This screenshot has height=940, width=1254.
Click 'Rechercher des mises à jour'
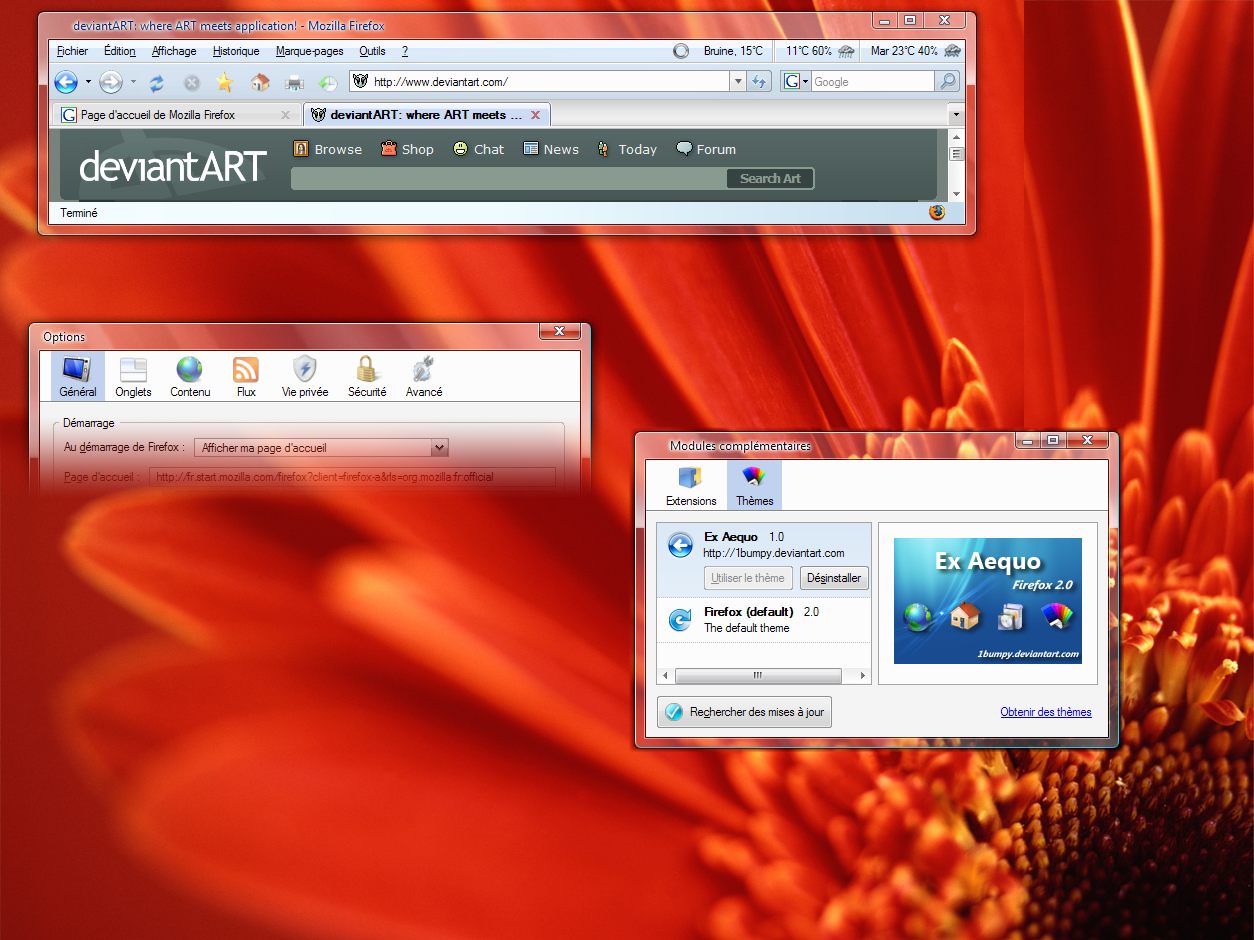744,712
